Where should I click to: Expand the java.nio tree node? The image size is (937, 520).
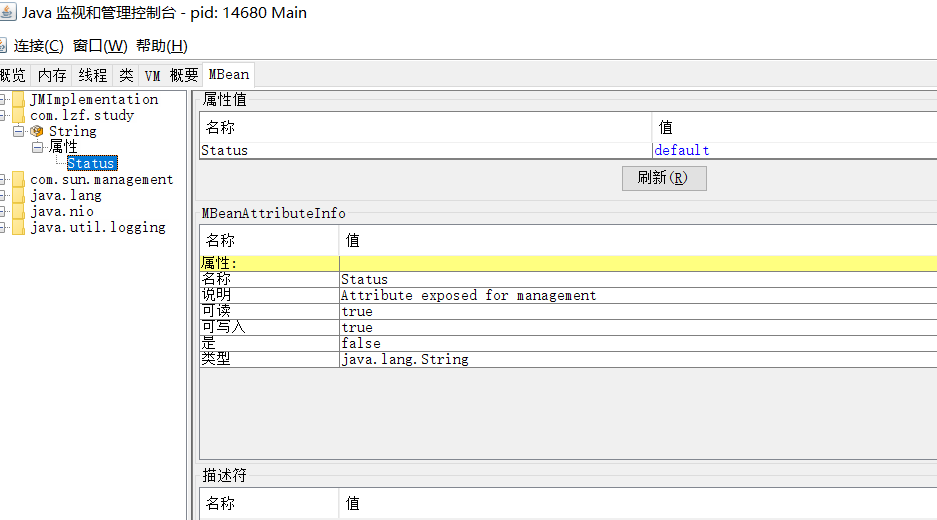coord(2,212)
